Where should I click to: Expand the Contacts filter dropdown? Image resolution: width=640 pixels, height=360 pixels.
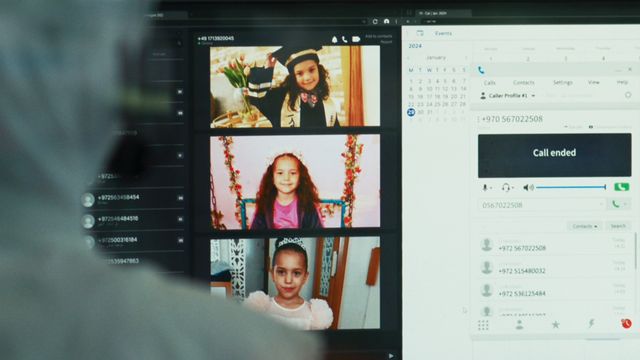[x=584, y=226]
